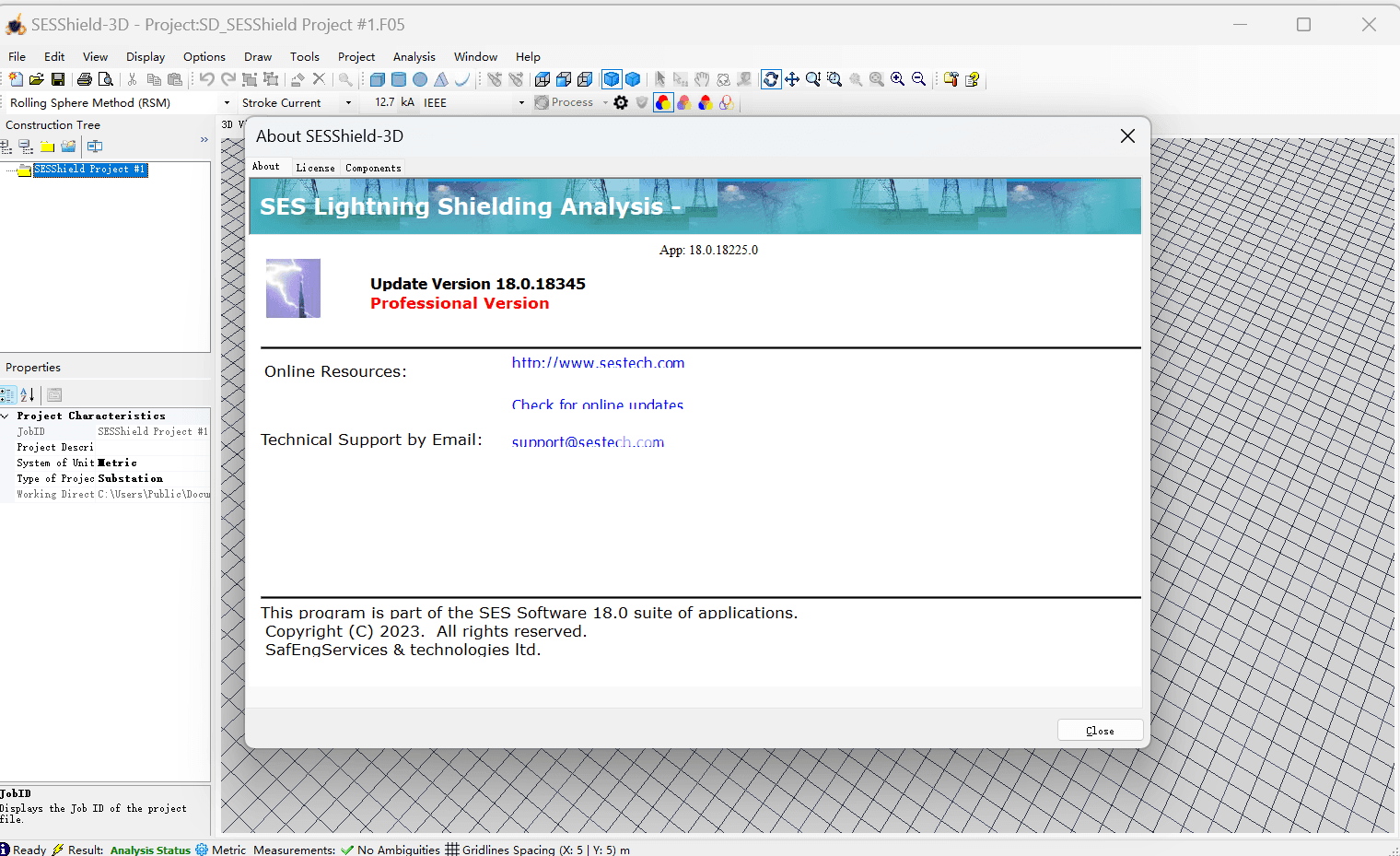Viewport: 1400px width, 856px height.
Task: Select the Sphere shape draw tool
Action: [x=420, y=79]
